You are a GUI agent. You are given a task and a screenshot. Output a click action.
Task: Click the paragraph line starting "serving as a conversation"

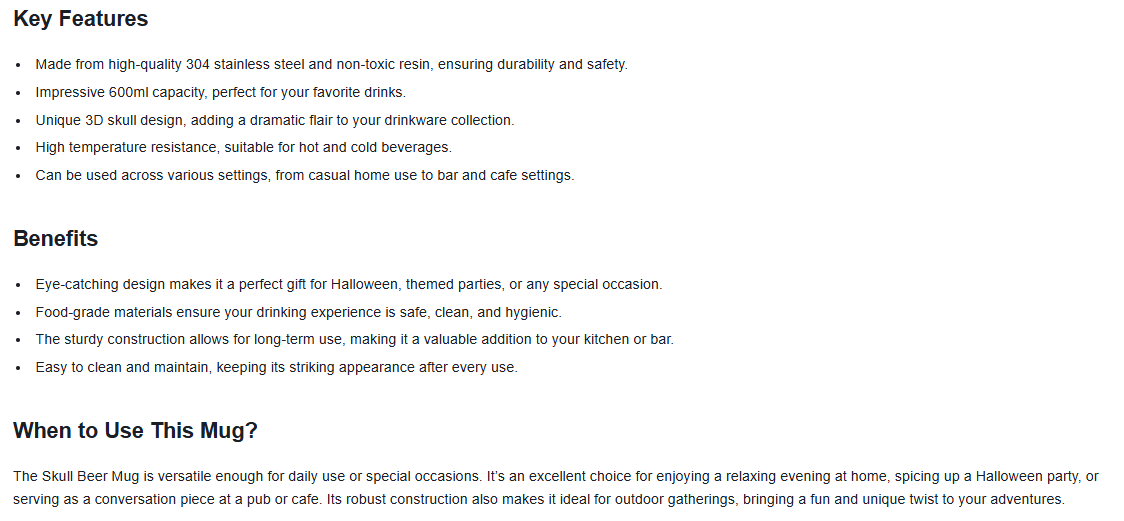point(539,499)
